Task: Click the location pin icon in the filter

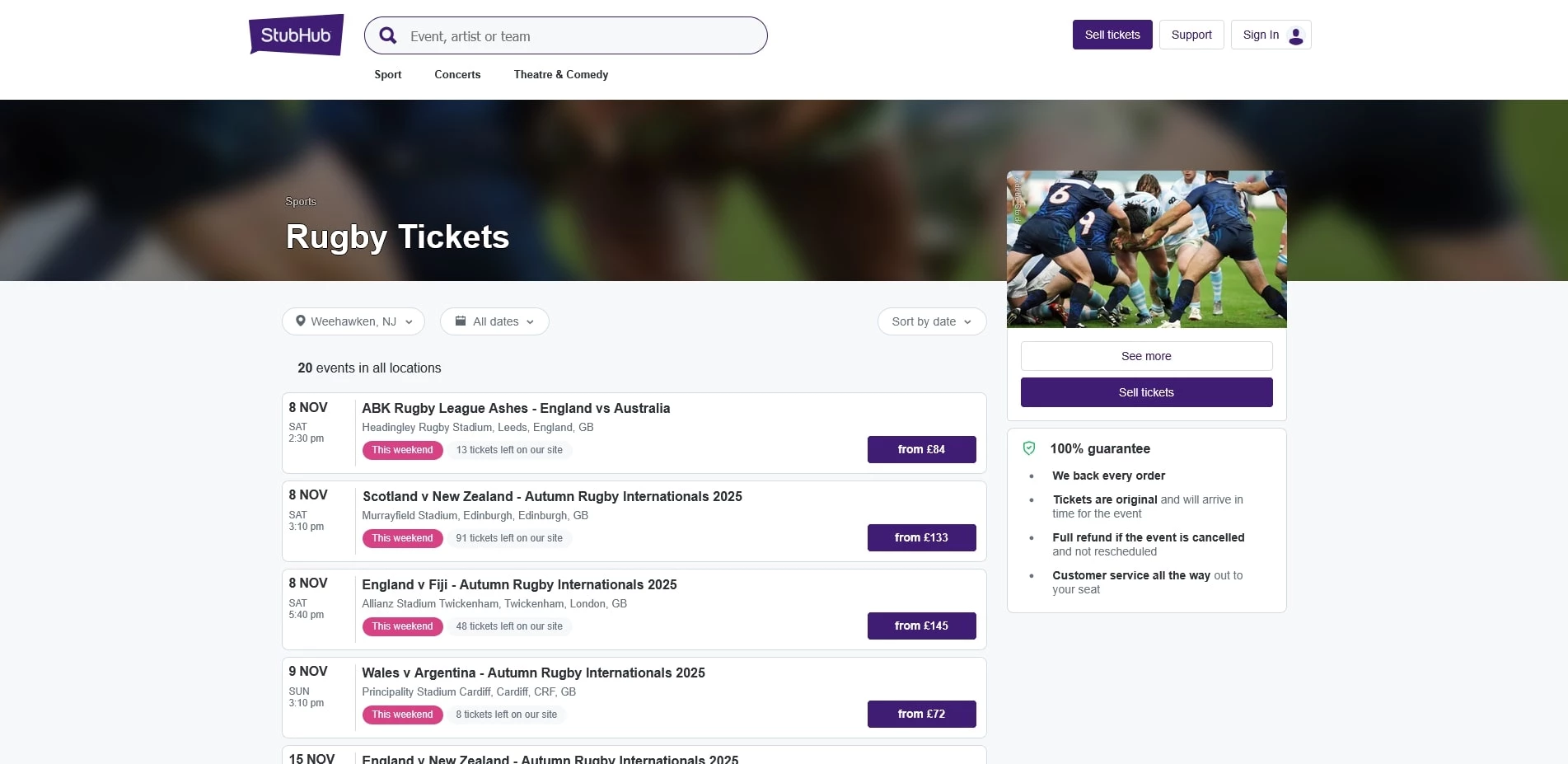Action: (301, 321)
